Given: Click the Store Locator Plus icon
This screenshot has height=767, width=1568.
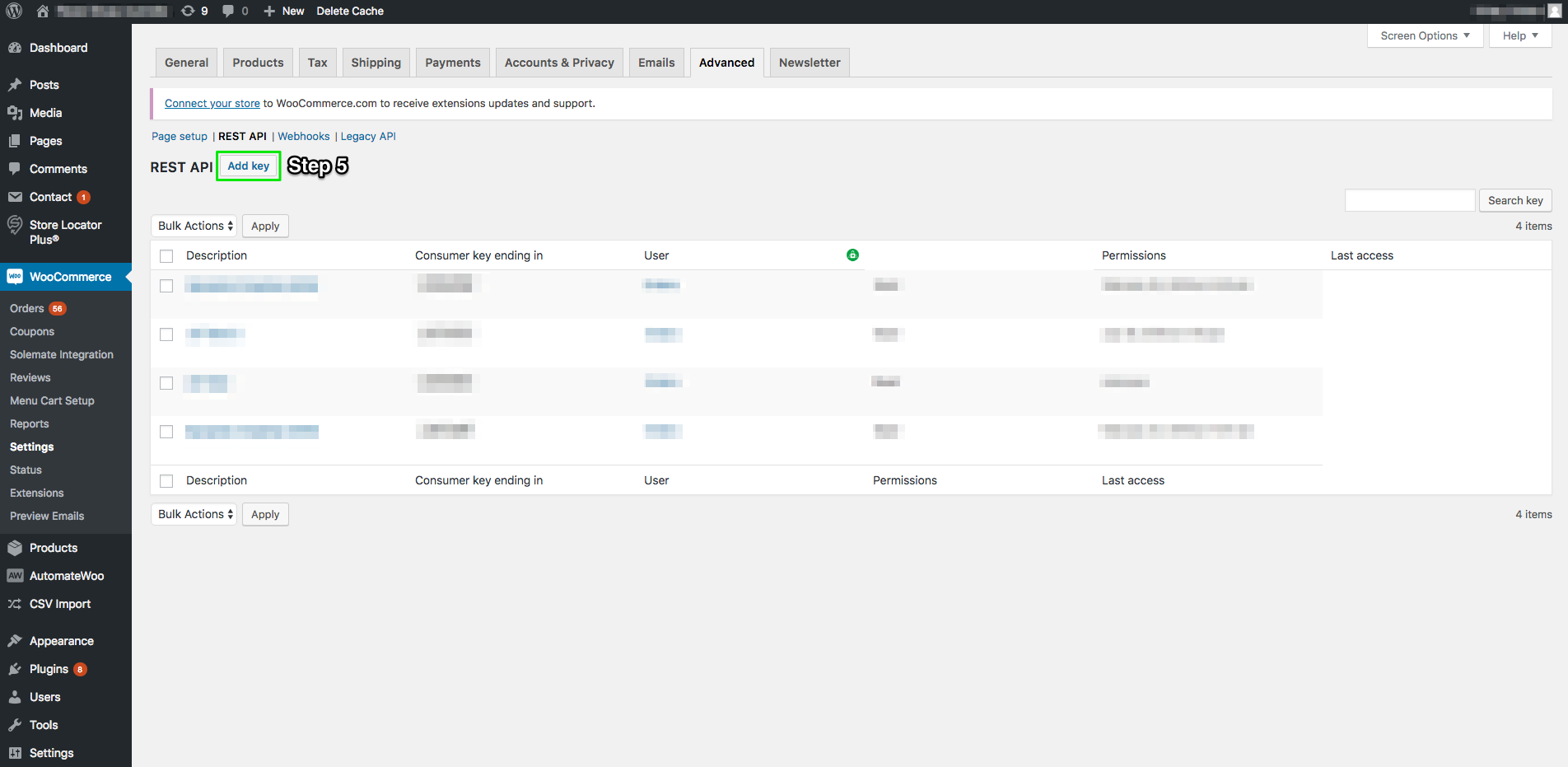Looking at the screenshot, I should 15,225.
